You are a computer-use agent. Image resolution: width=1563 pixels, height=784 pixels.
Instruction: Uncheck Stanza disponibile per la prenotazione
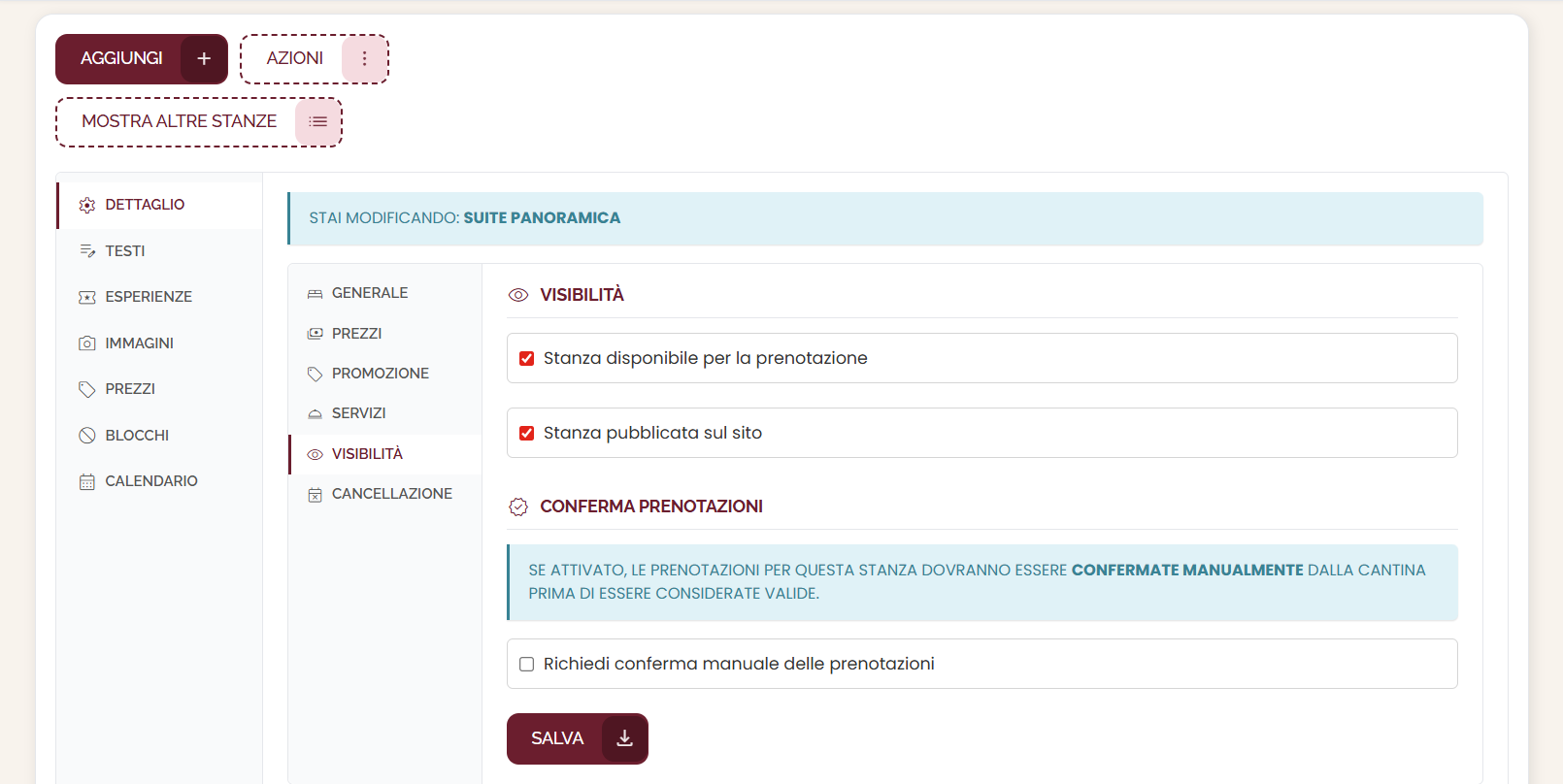[527, 359]
